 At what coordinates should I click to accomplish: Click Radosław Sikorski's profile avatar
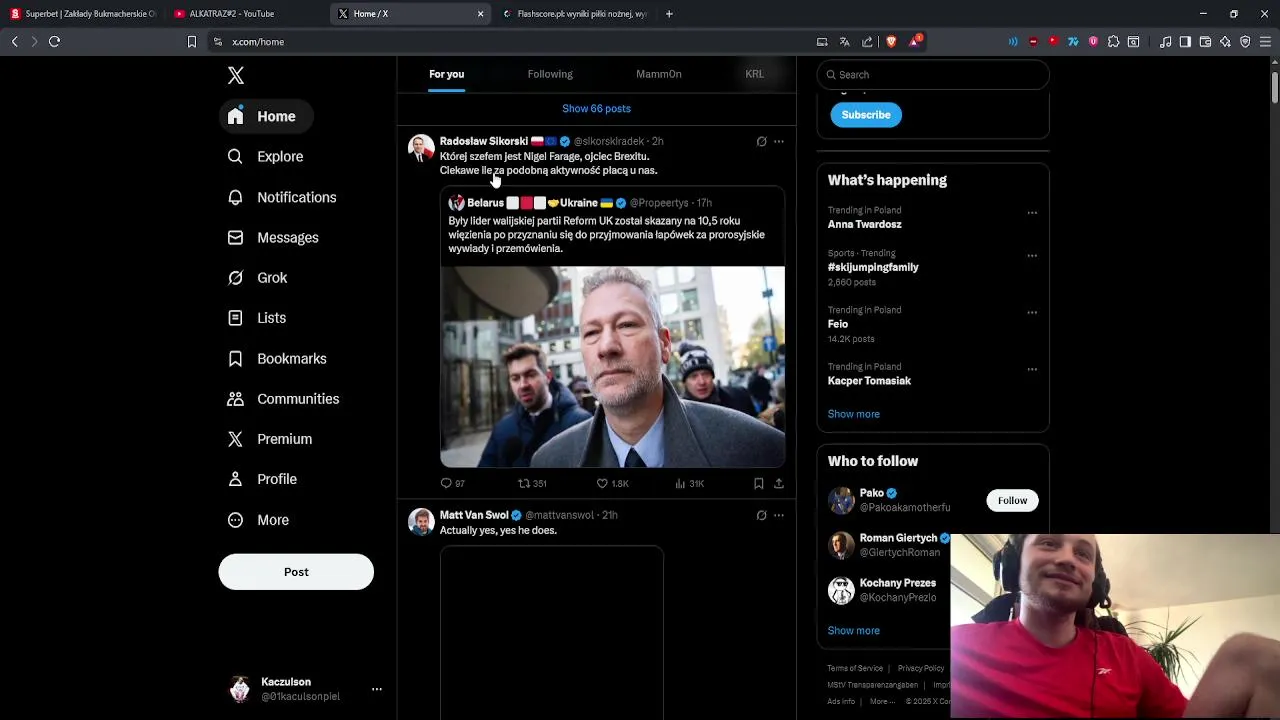tap(421, 148)
